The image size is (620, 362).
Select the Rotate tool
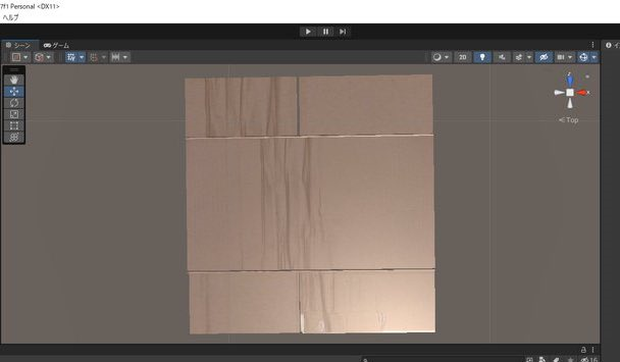point(14,103)
